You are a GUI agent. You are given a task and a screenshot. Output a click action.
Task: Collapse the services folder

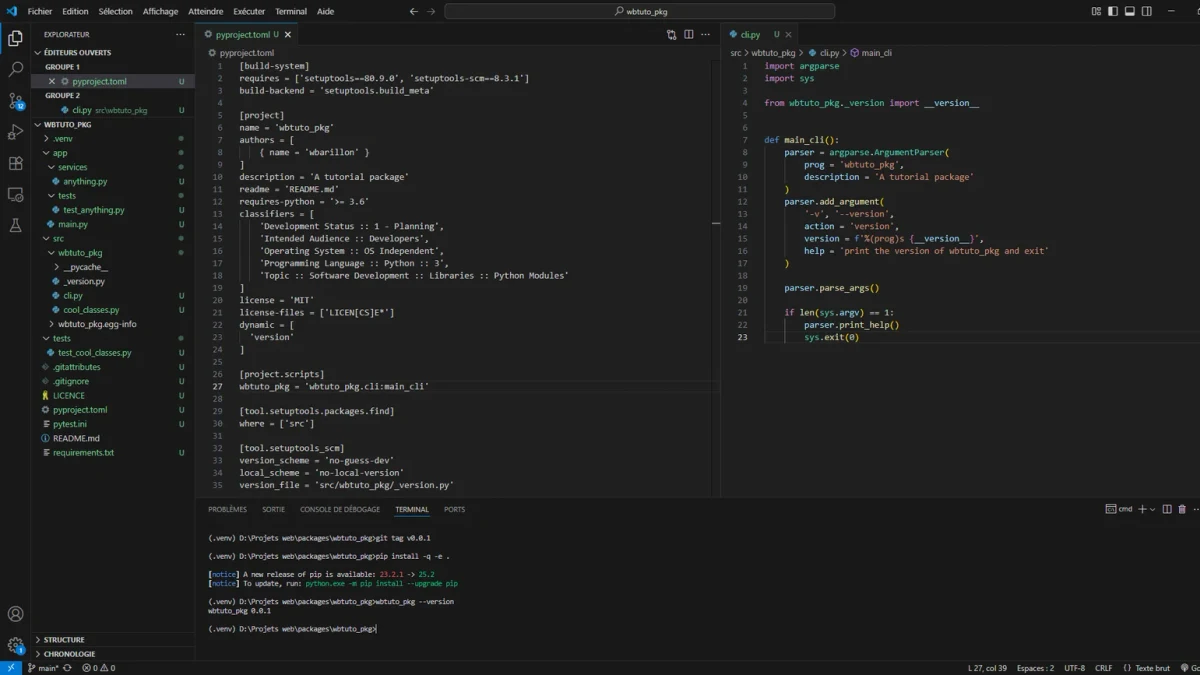pyautogui.click(x=114, y=167)
